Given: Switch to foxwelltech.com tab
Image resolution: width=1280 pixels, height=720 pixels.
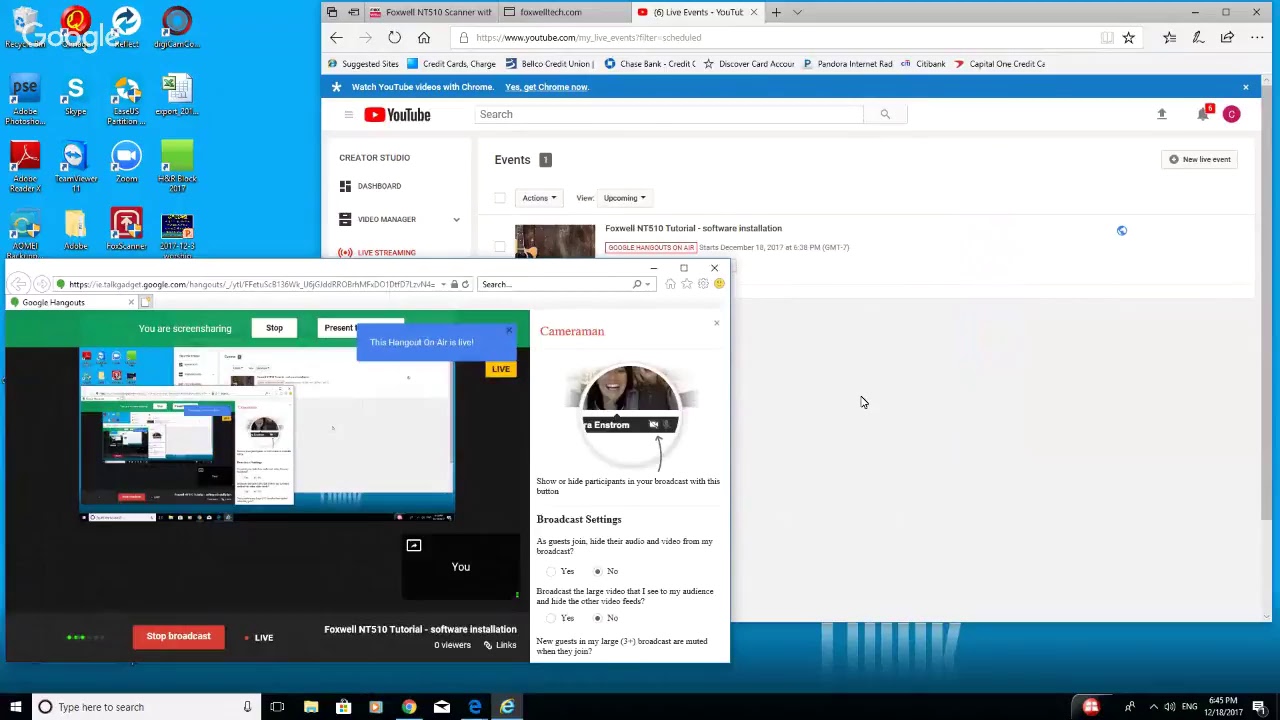Looking at the screenshot, I should (x=564, y=12).
